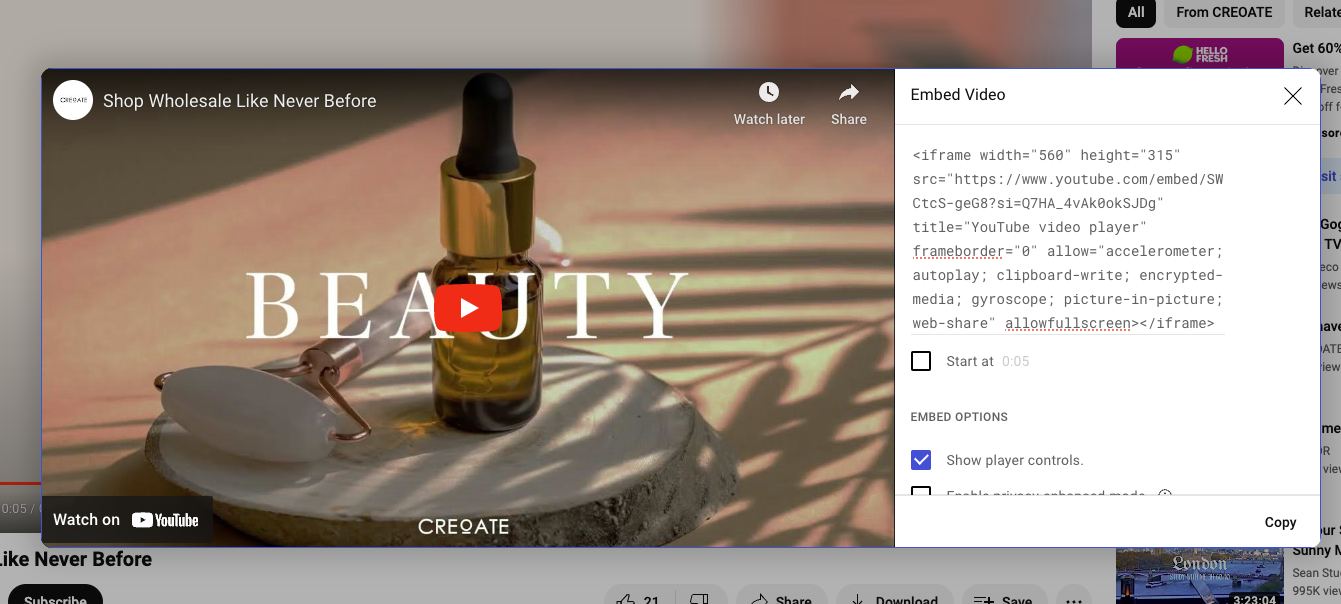The height and width of the screenshot is (604, 1341).
Task: Enable the "Start at" checkbox
Action: 921,361
